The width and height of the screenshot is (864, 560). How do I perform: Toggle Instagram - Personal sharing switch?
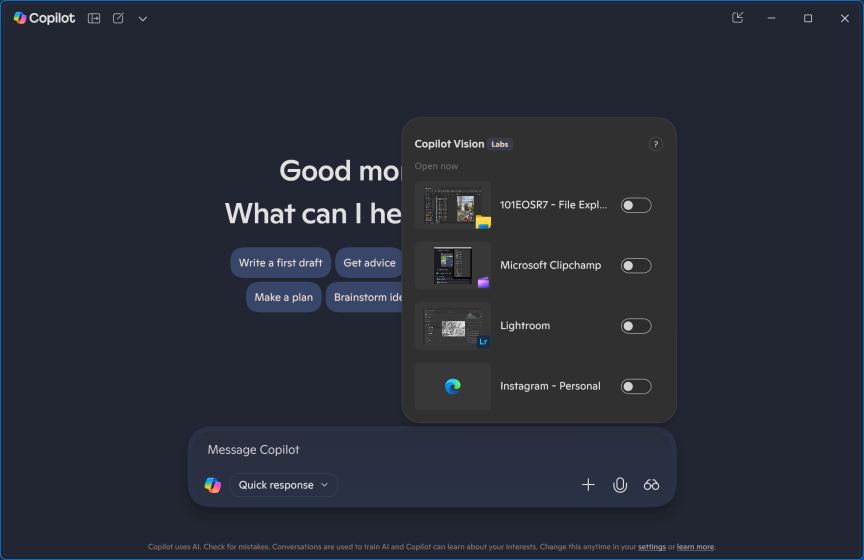(x=636, y=386)
